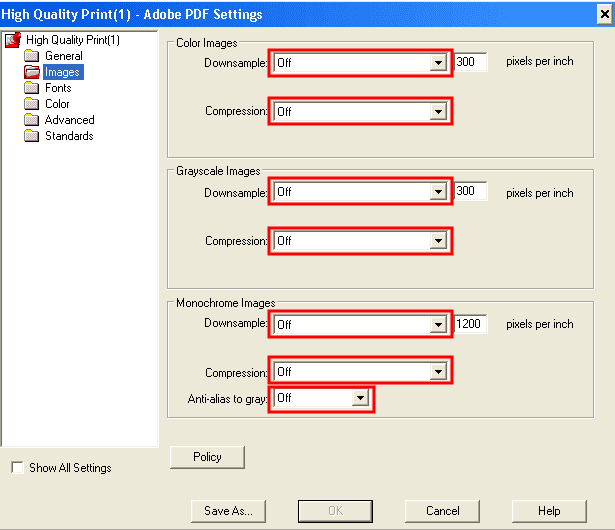Enable the Show All Settings checkbox
This screenshot has width=615, height=530.
(x=16, y=468)
